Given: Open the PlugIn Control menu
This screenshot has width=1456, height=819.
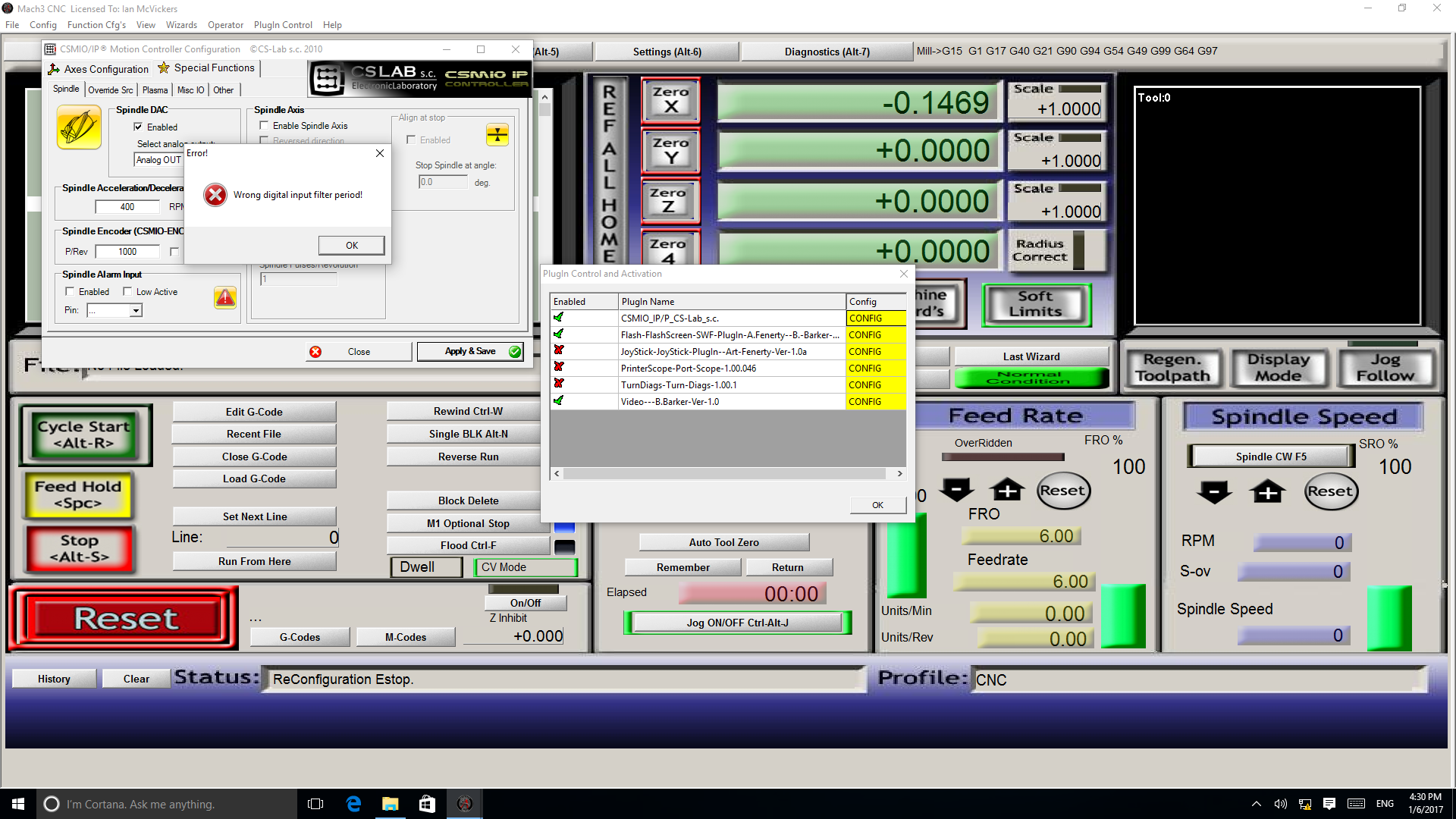Looking at the screenshot, I should click(283, 25).
